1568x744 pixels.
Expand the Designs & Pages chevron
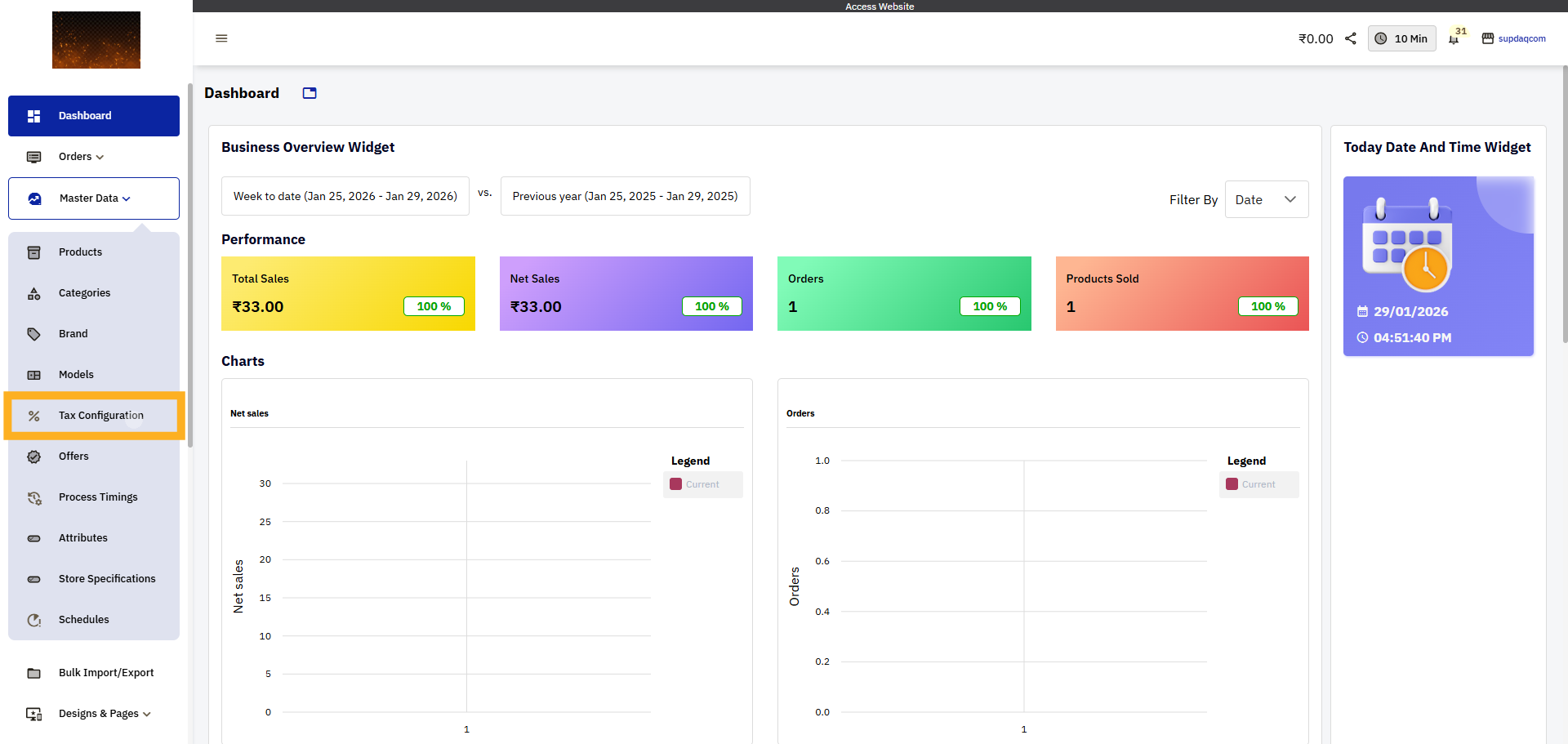[147, 714]
